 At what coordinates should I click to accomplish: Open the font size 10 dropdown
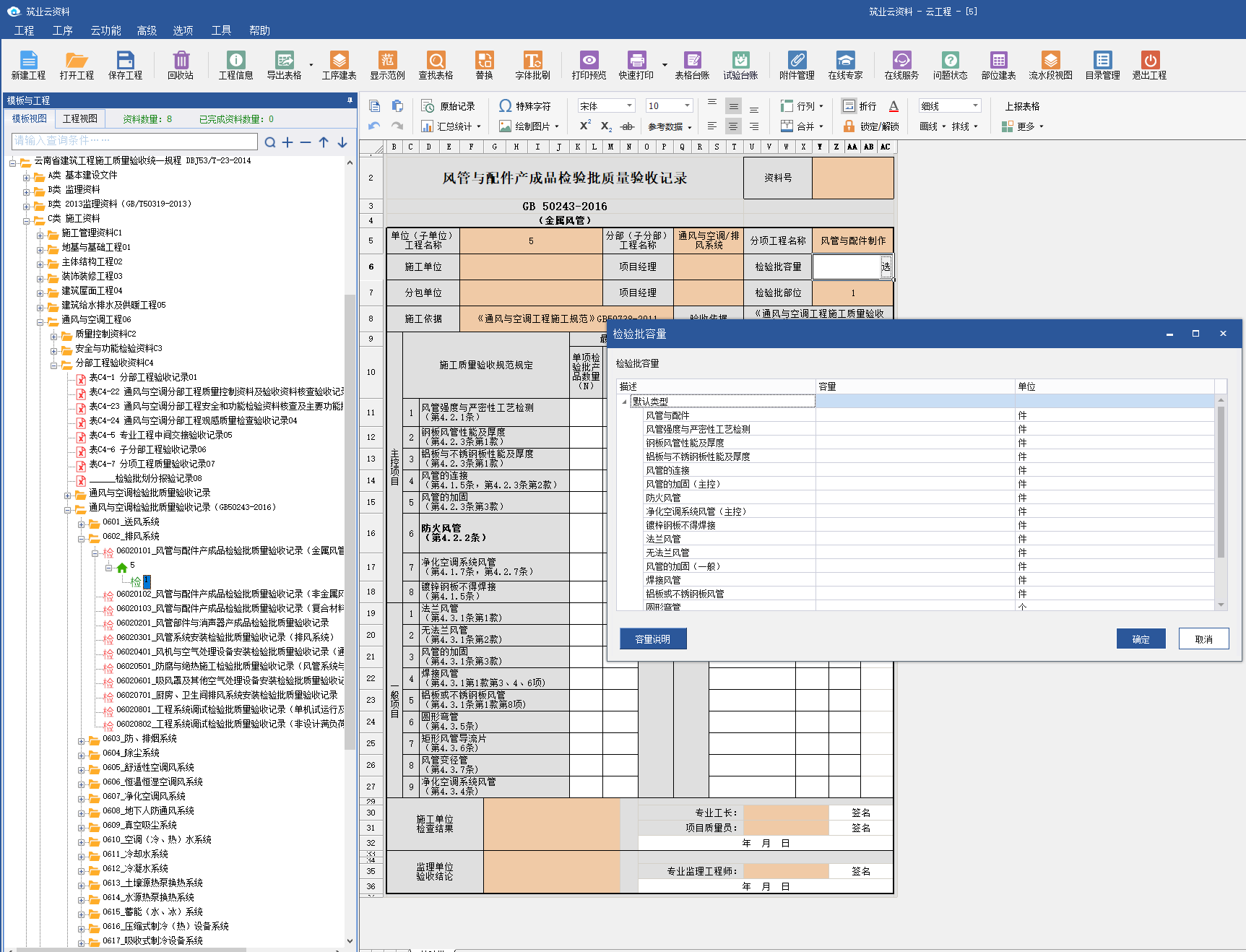687,105
